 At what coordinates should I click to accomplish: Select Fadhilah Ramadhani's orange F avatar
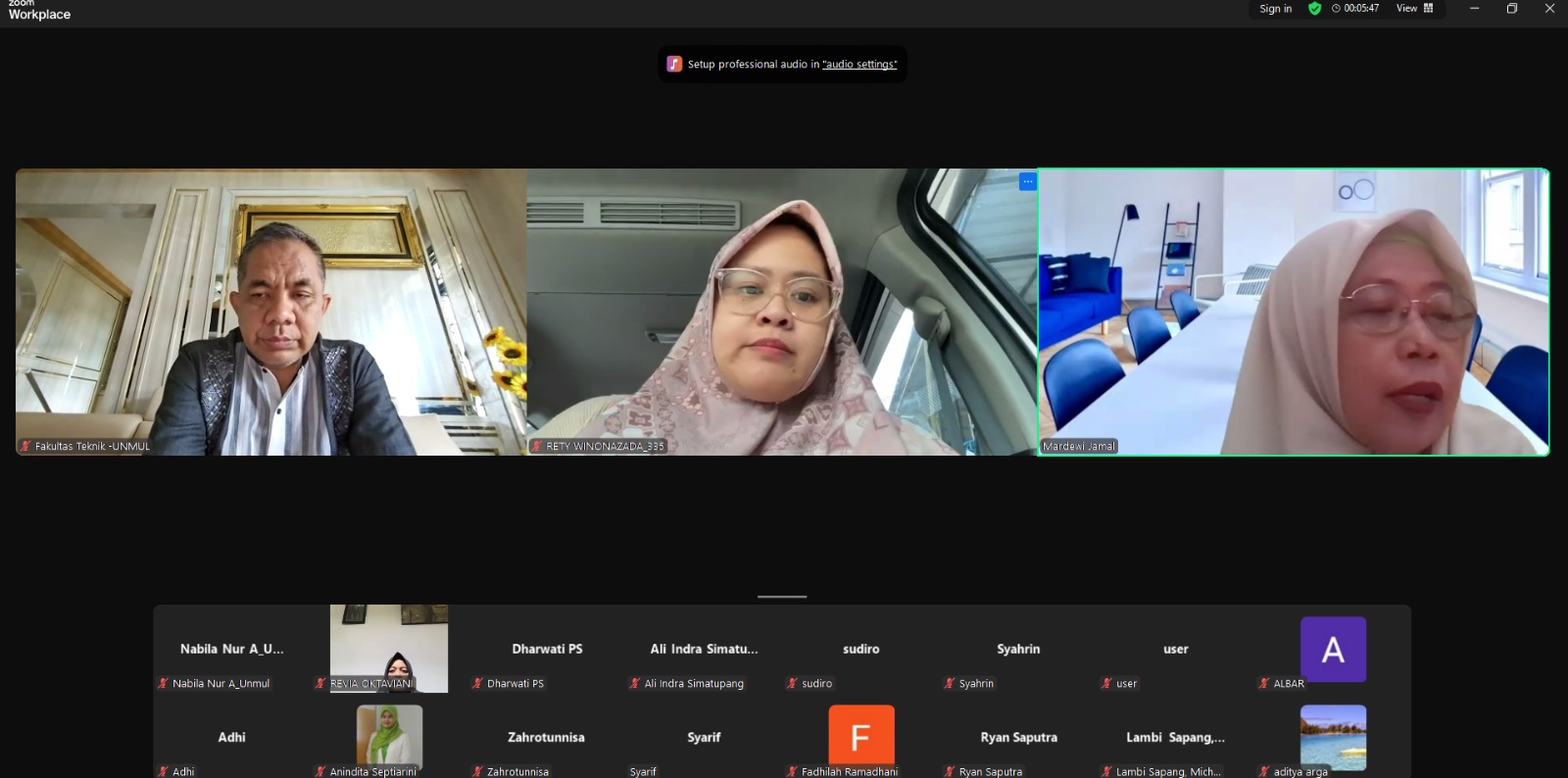(860, 735)
